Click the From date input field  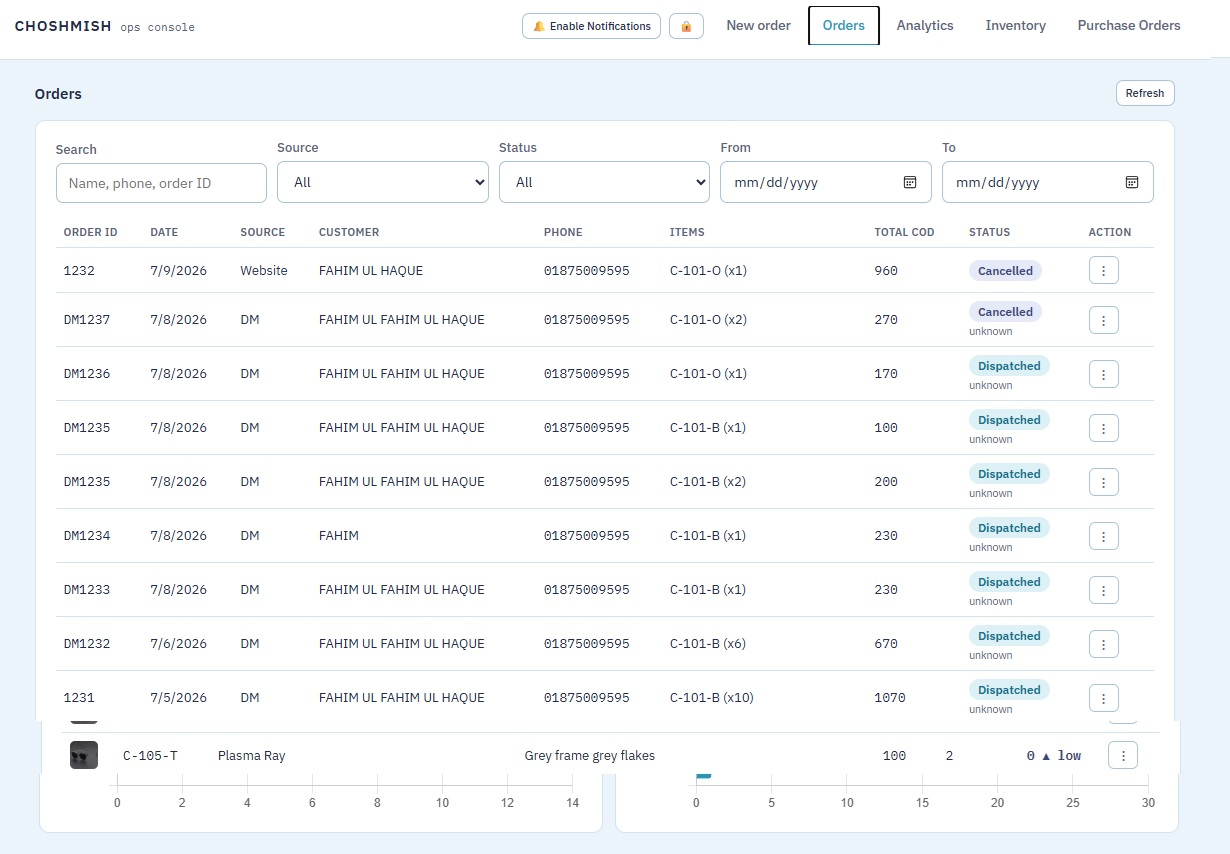point(826,182)
